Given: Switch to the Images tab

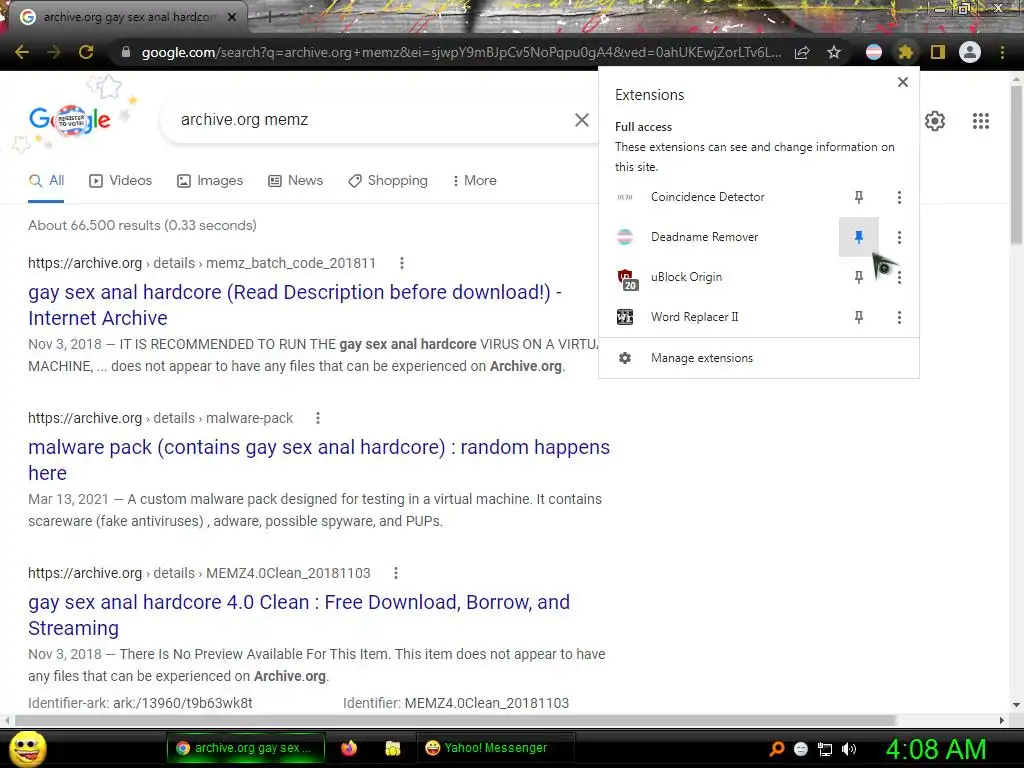Looking at the screenshot, I should (210, 181).
